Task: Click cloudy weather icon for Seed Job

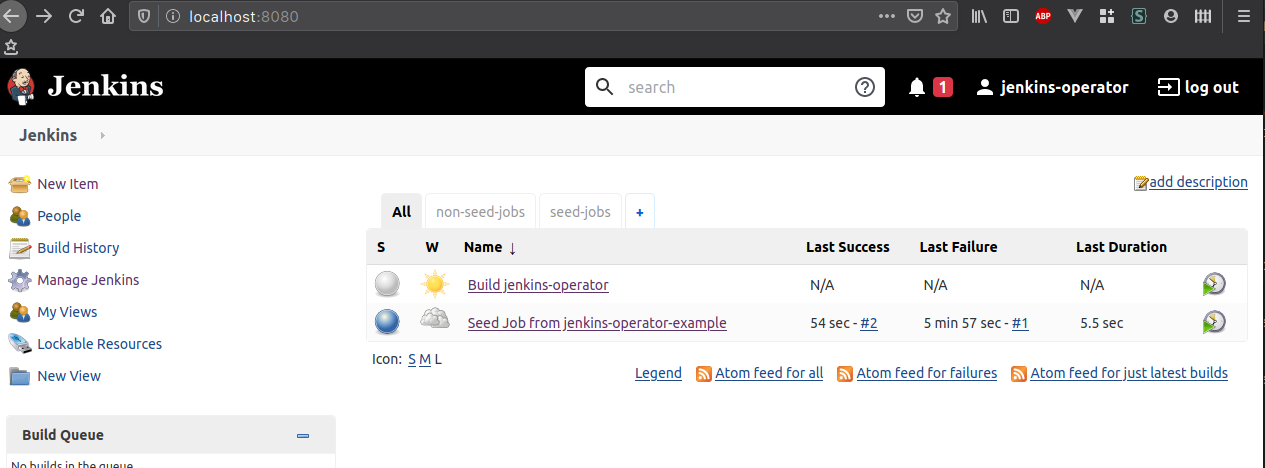Action: click(435, 321)
